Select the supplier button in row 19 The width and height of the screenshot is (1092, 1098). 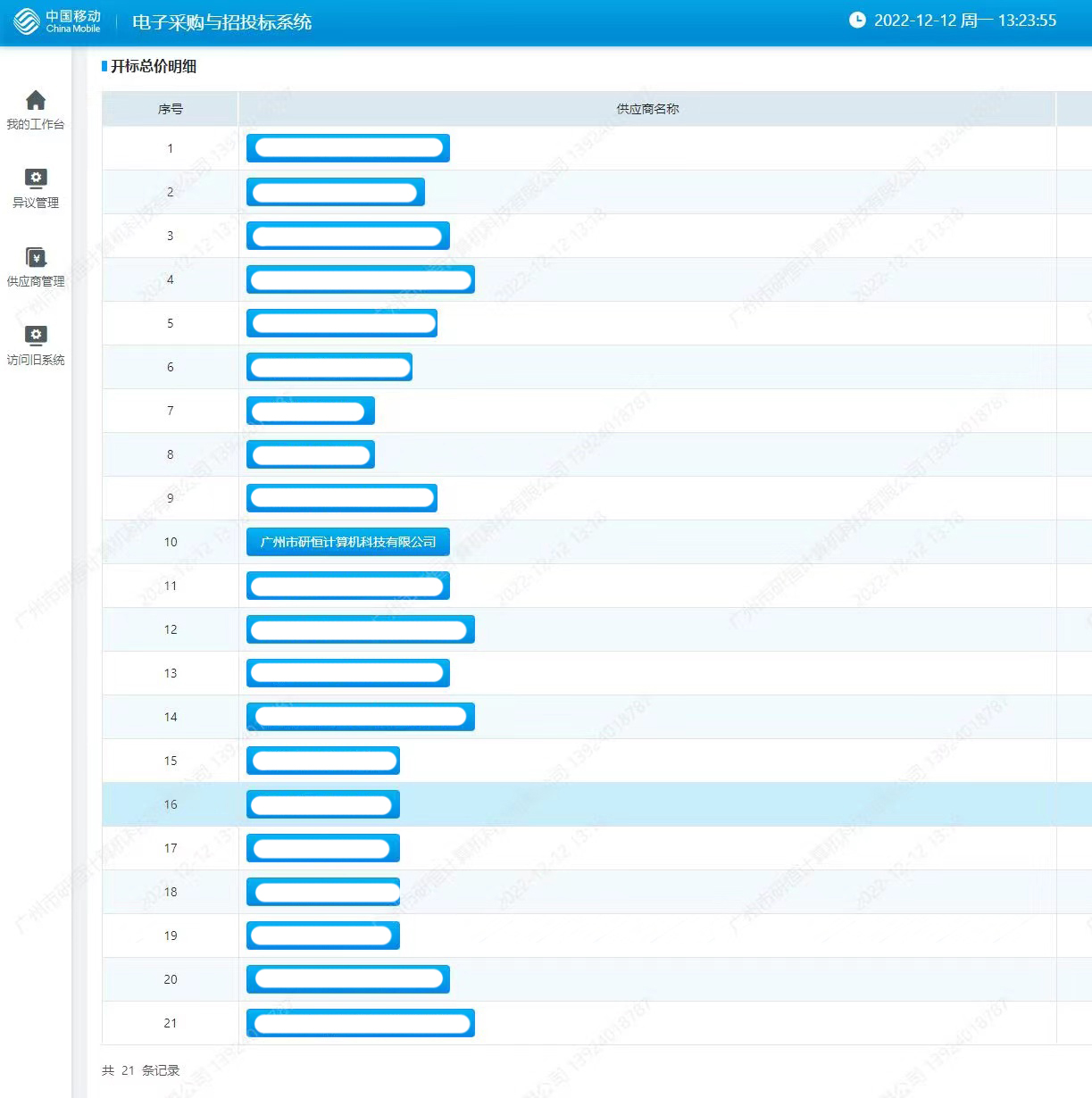[322, 936]
